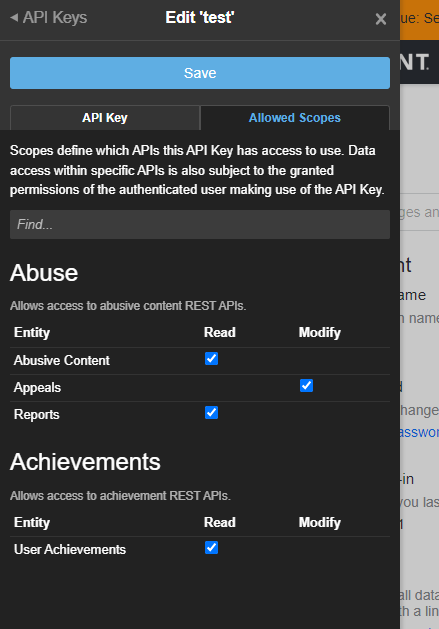Save the API key changes

coord(200,73)
